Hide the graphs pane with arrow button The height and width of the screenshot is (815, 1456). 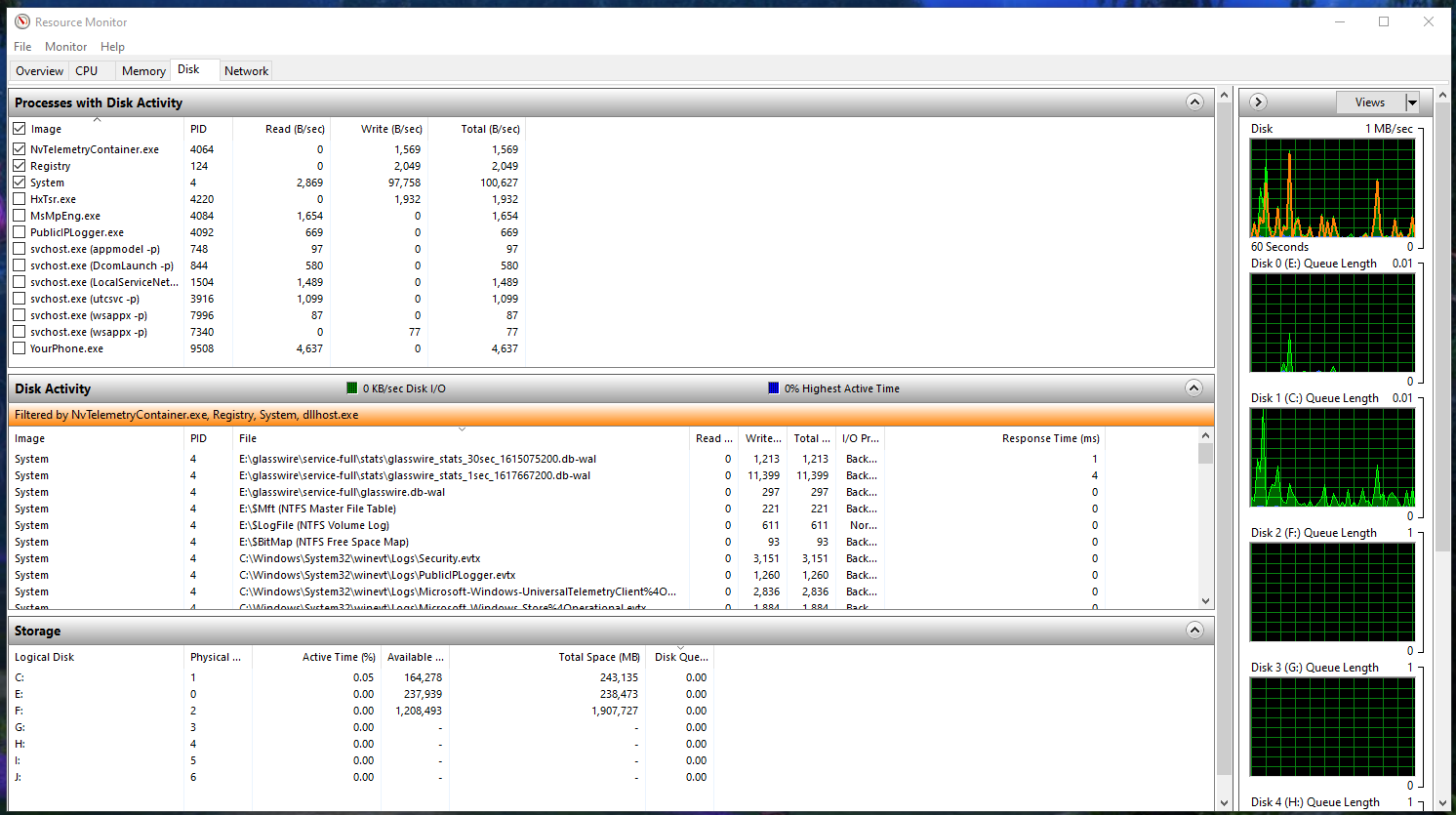coord(1258,102)
